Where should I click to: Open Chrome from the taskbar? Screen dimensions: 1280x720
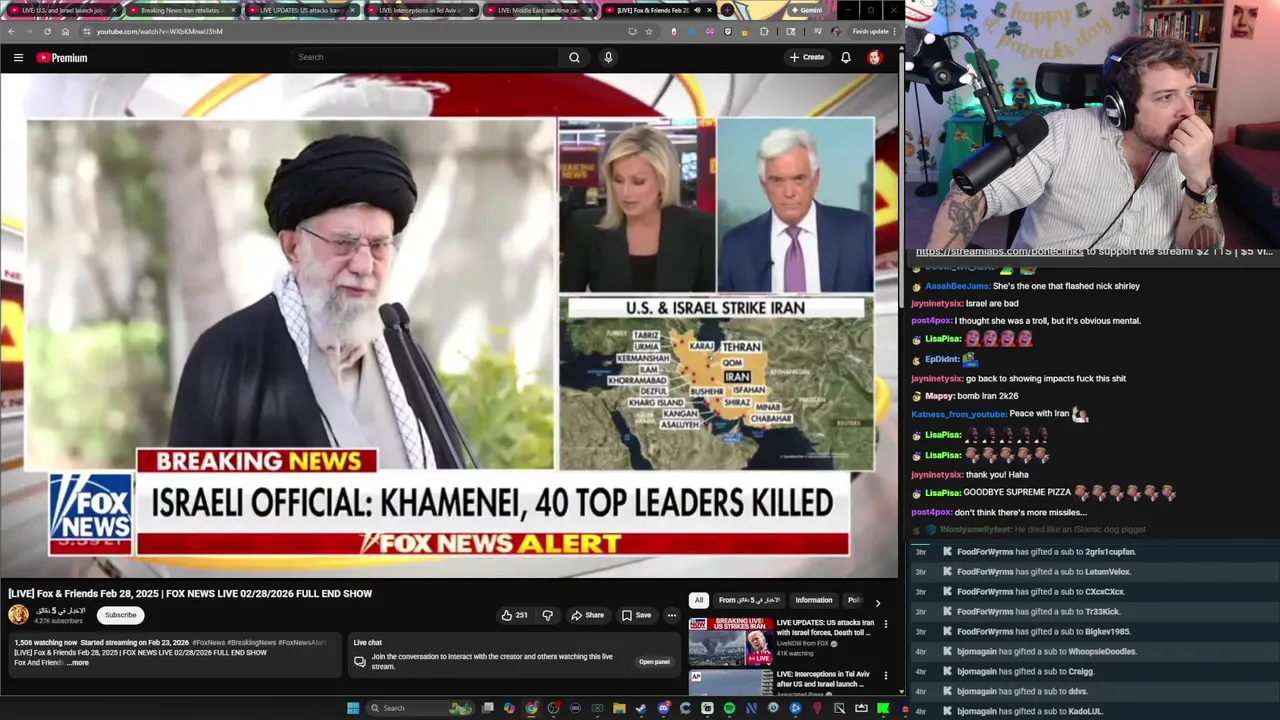click(531, 708)
